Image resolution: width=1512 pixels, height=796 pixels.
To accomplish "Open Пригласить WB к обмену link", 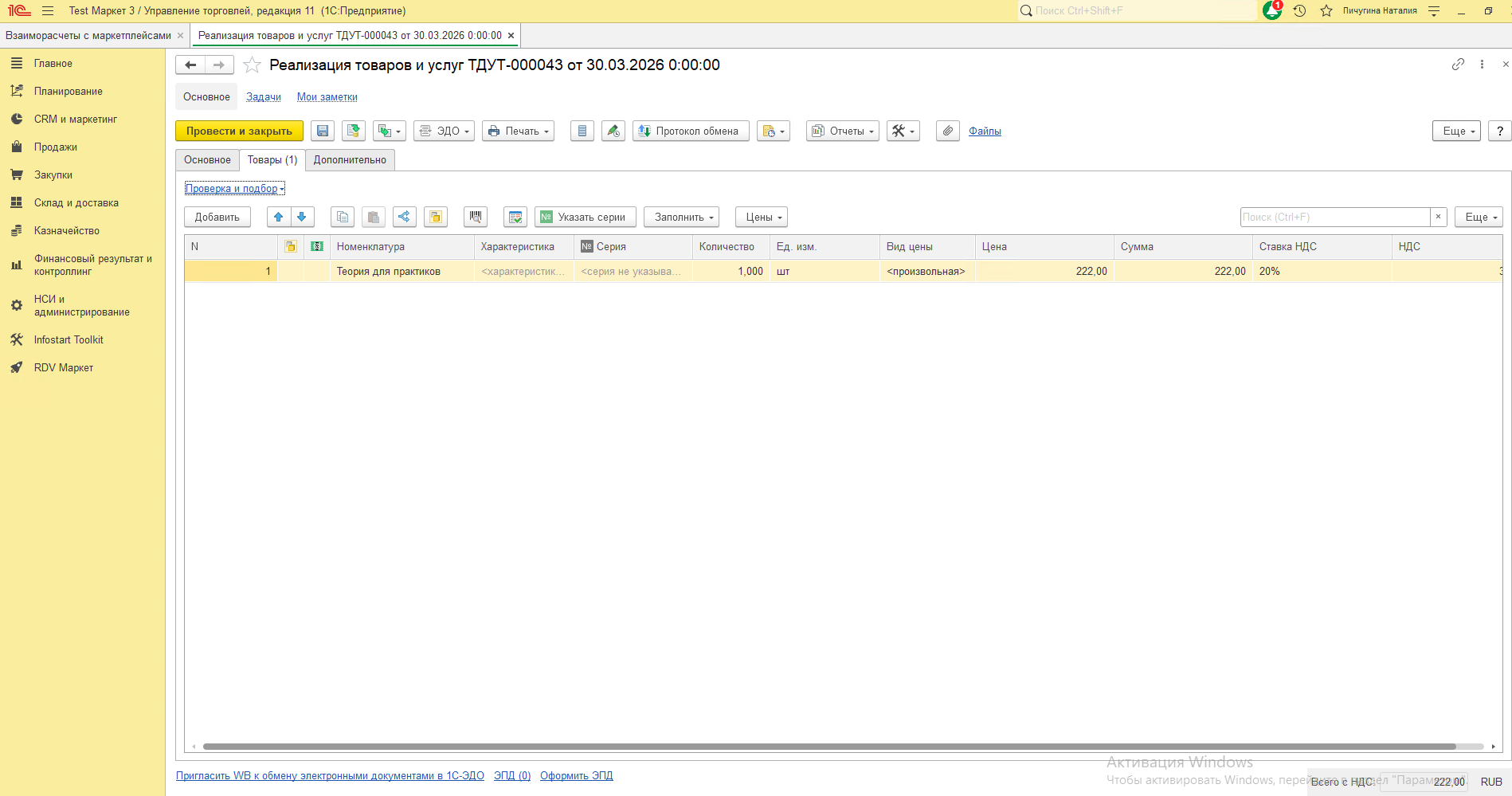I will pos(330,776).
